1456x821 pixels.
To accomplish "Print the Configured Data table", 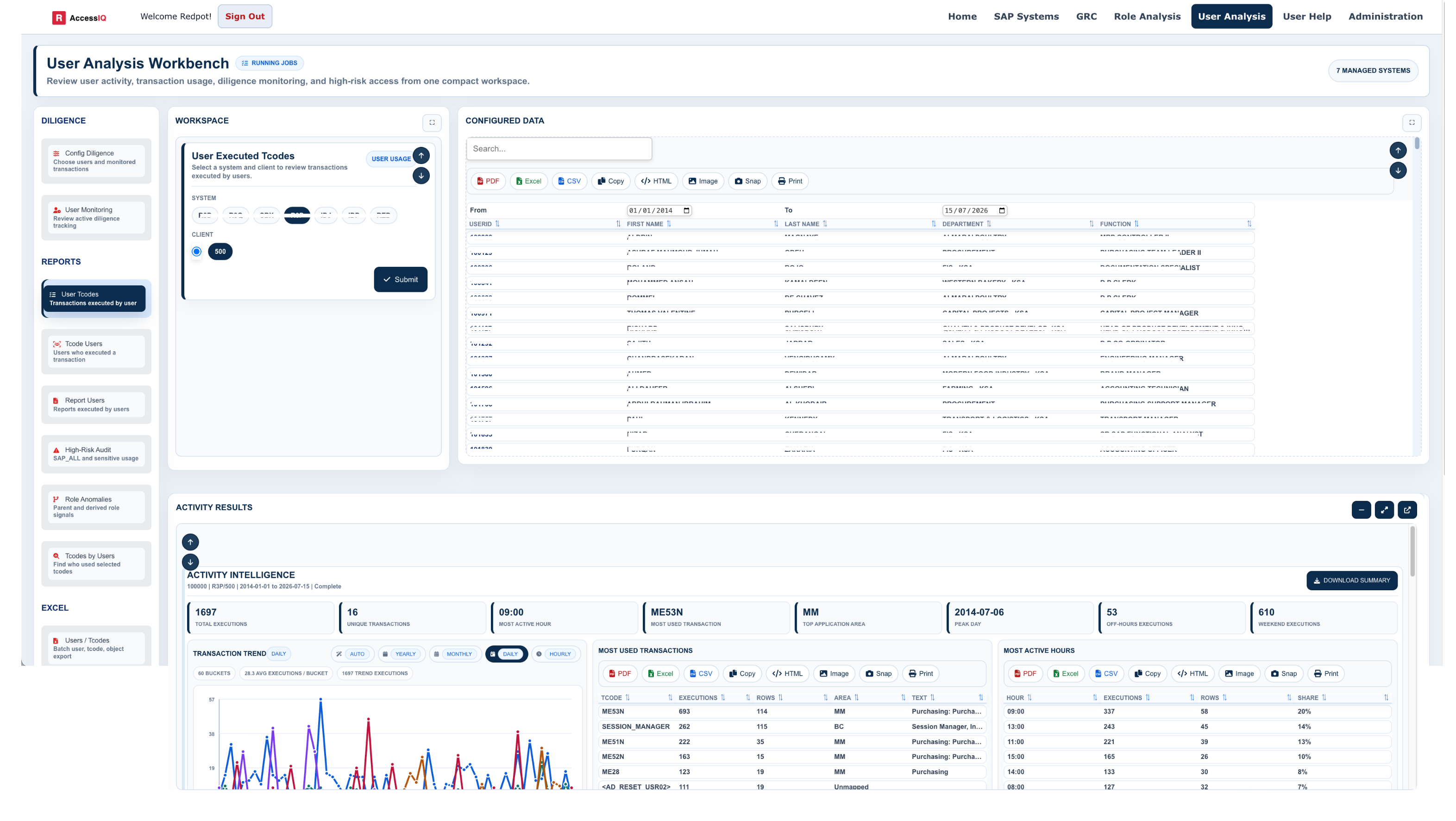I will point(790,181).
